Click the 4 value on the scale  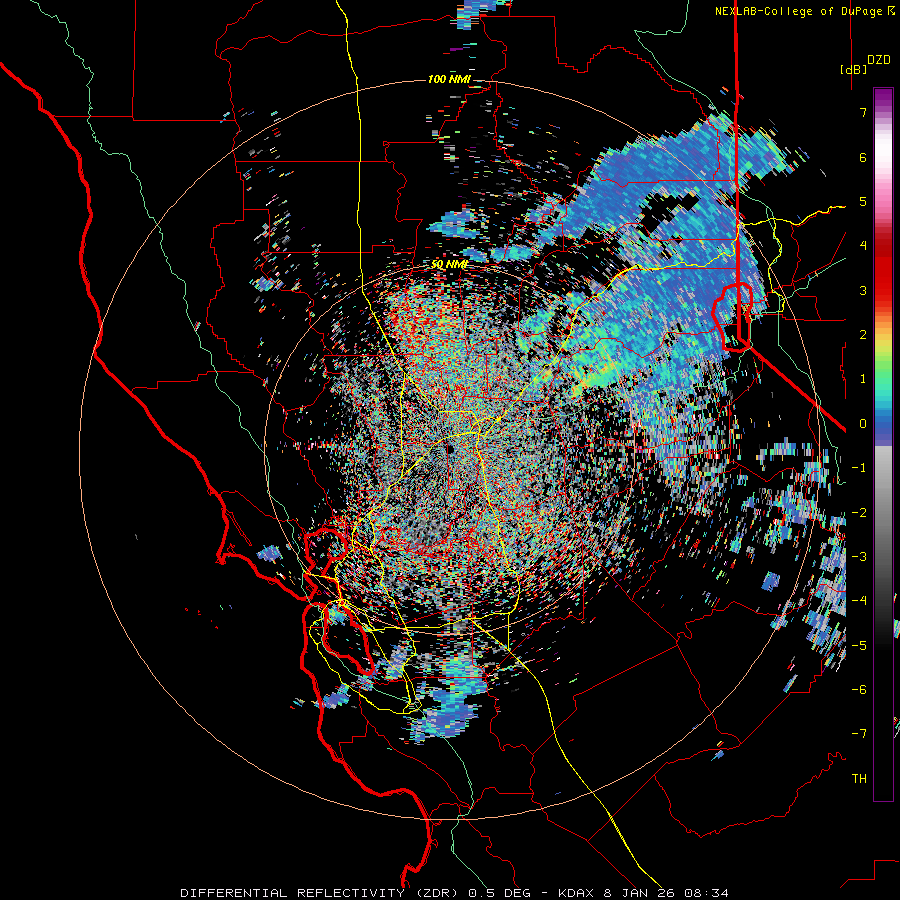coord(863,246)
